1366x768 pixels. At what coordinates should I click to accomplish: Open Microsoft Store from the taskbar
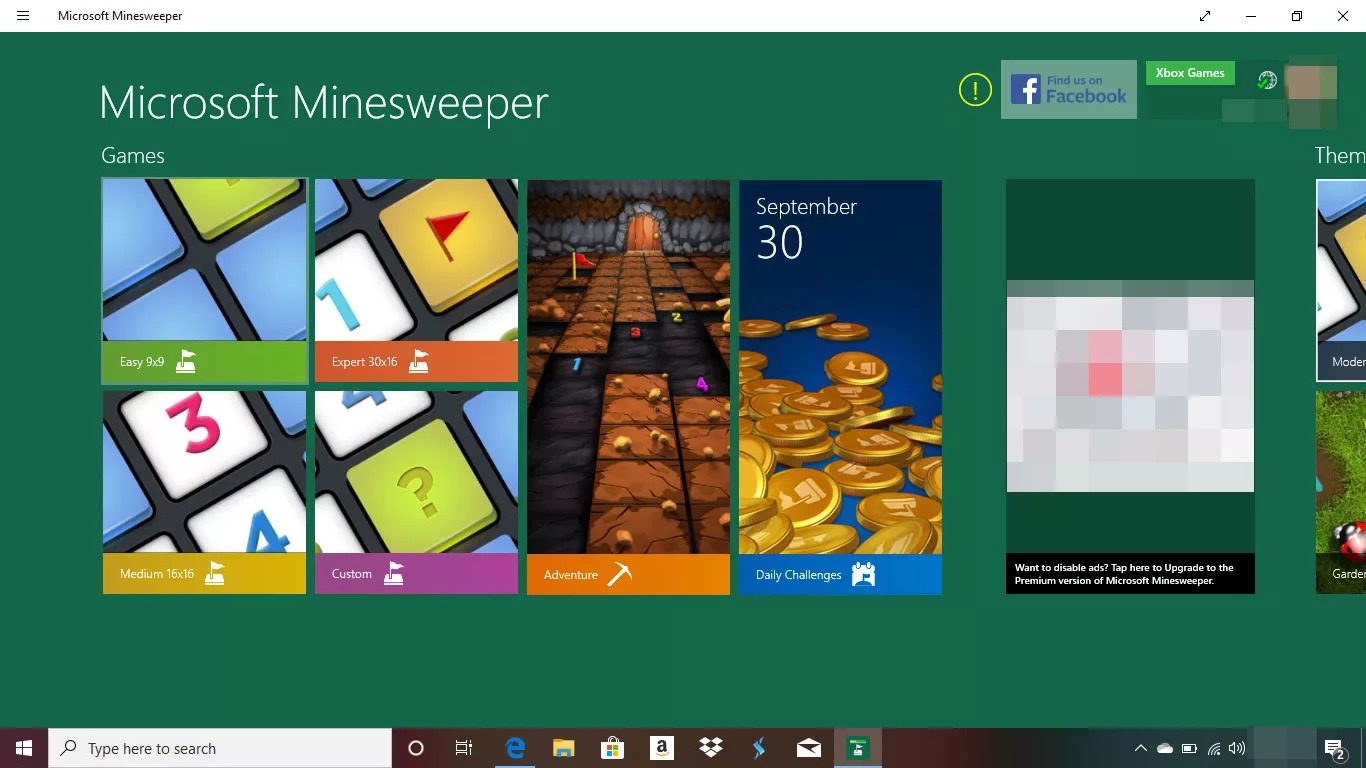point(612,748)
